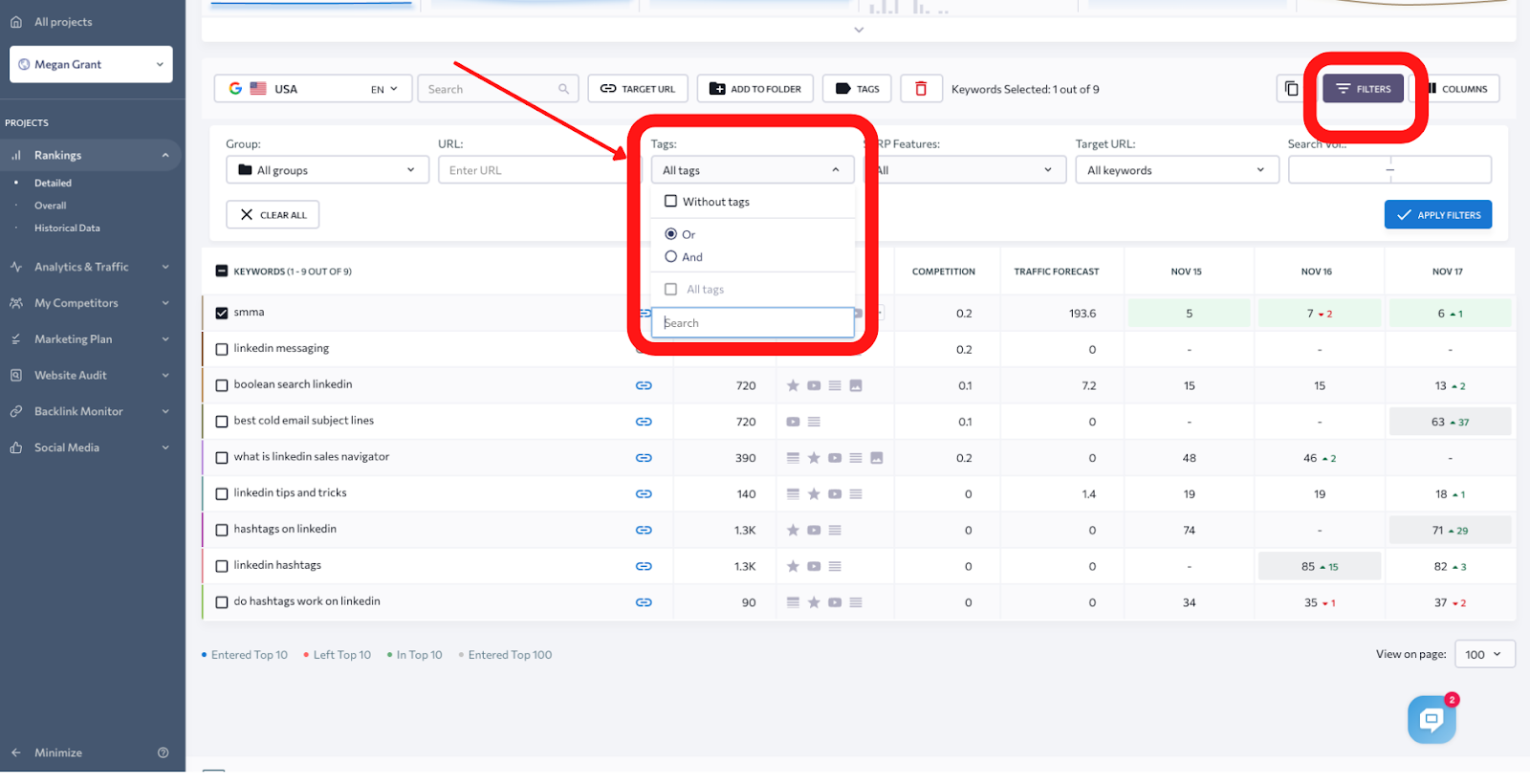
Task: Click link icon for linkedin hashtags row
Action: pyautogui.click(x=644, y=566)
